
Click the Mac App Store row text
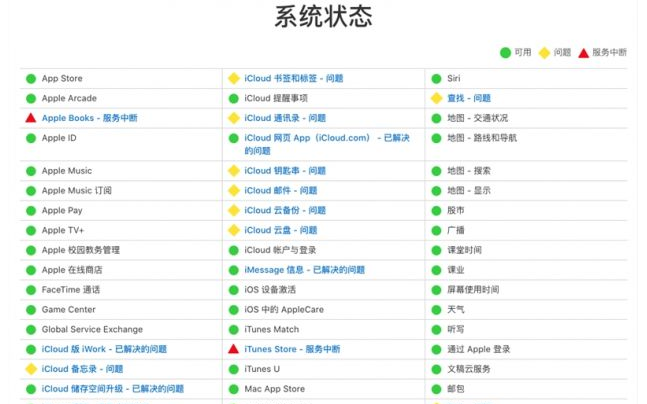tap(274, 389)
